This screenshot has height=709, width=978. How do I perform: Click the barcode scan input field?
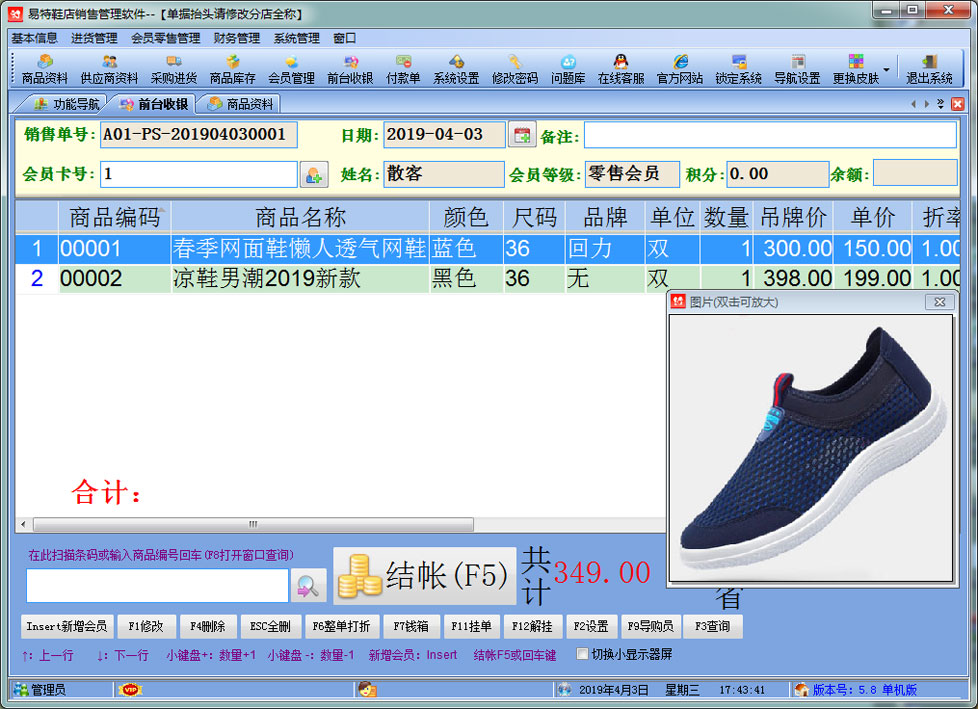[x=157, y=586]
